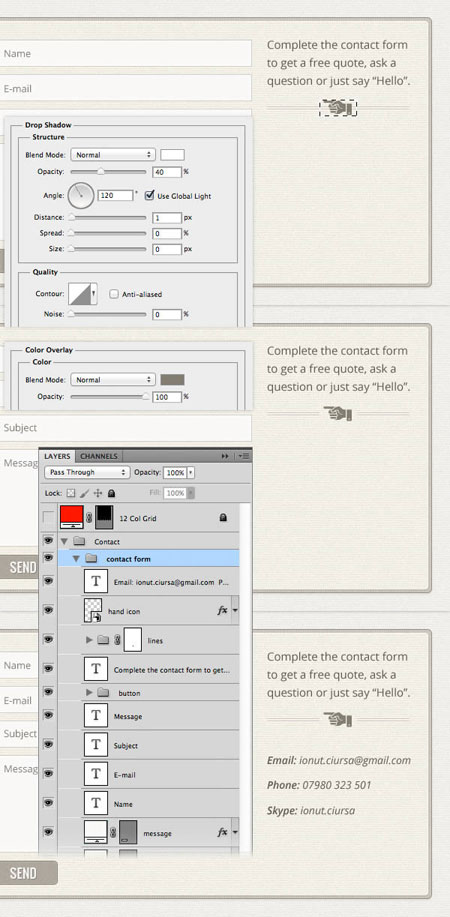Open the Layers panel options menu icon
450x917 pixels.
[x=245, y=456]
